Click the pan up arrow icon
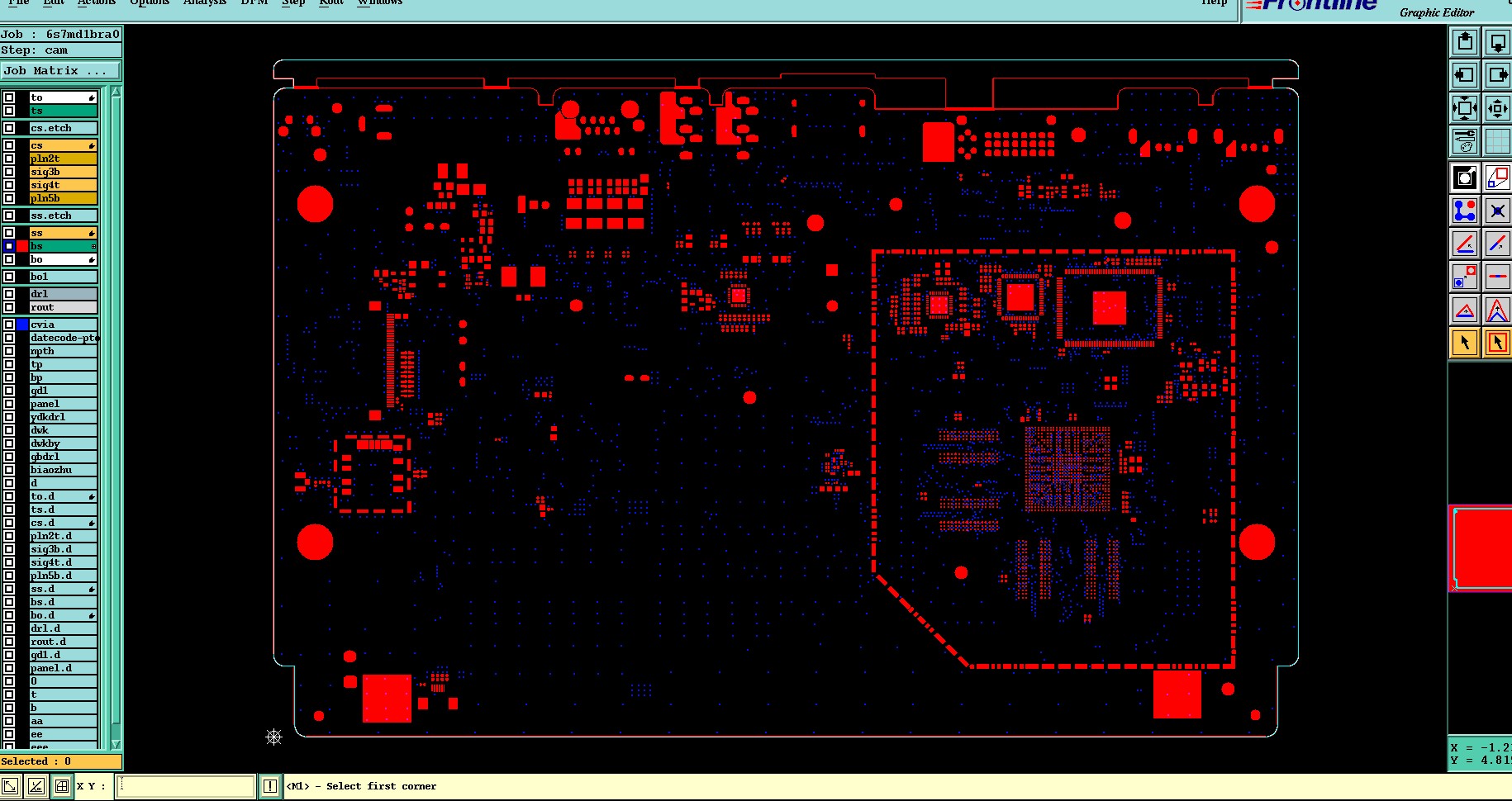The height and width of the screenshot is (801, 1512). click(1465, 42)
